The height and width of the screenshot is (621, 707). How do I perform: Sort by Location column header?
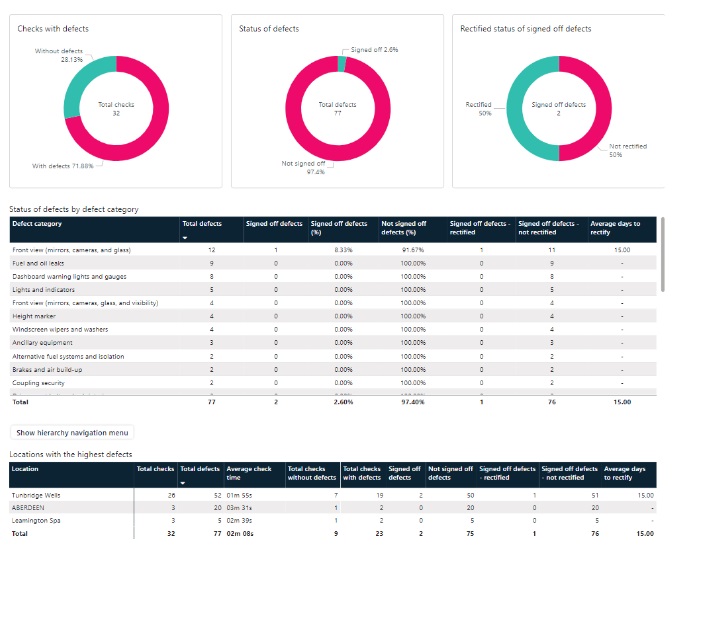pyautogui.click(x=25, y=469)
